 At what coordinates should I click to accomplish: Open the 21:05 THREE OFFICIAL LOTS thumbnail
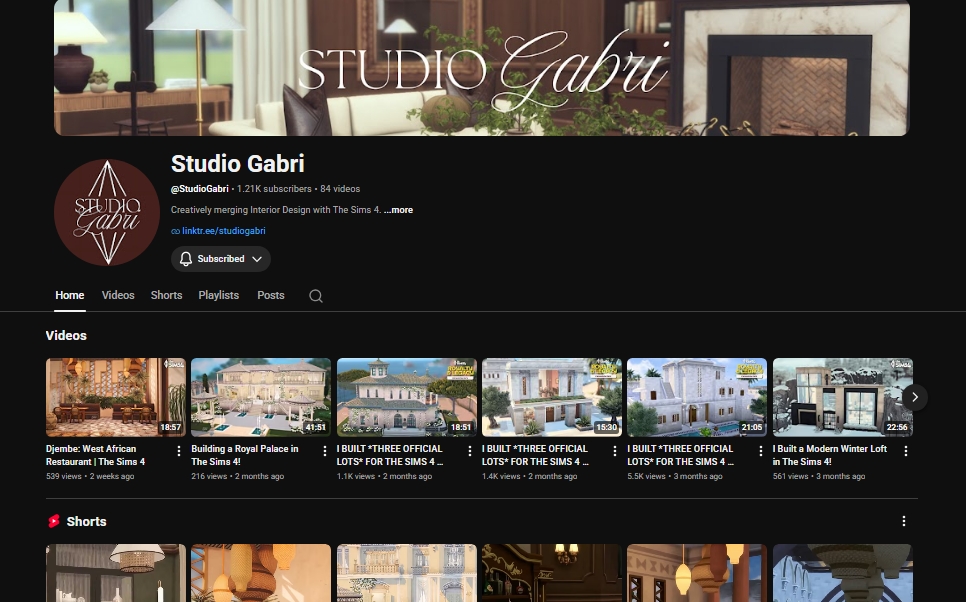[x=697, y=397]
